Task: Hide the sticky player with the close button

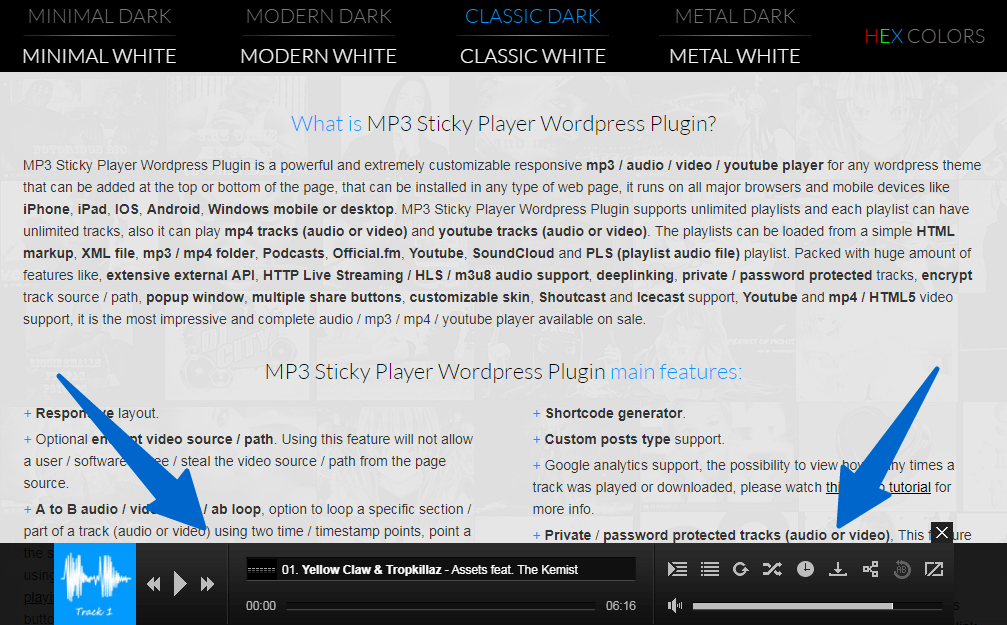Action: coord(941,533)
